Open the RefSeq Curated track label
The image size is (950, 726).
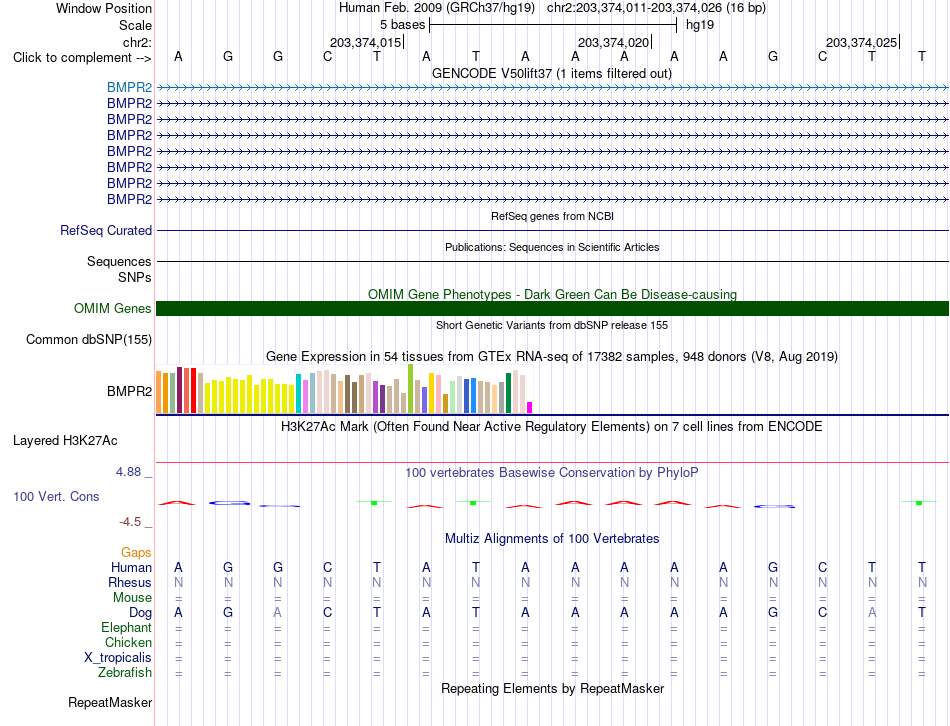point(106,230)
